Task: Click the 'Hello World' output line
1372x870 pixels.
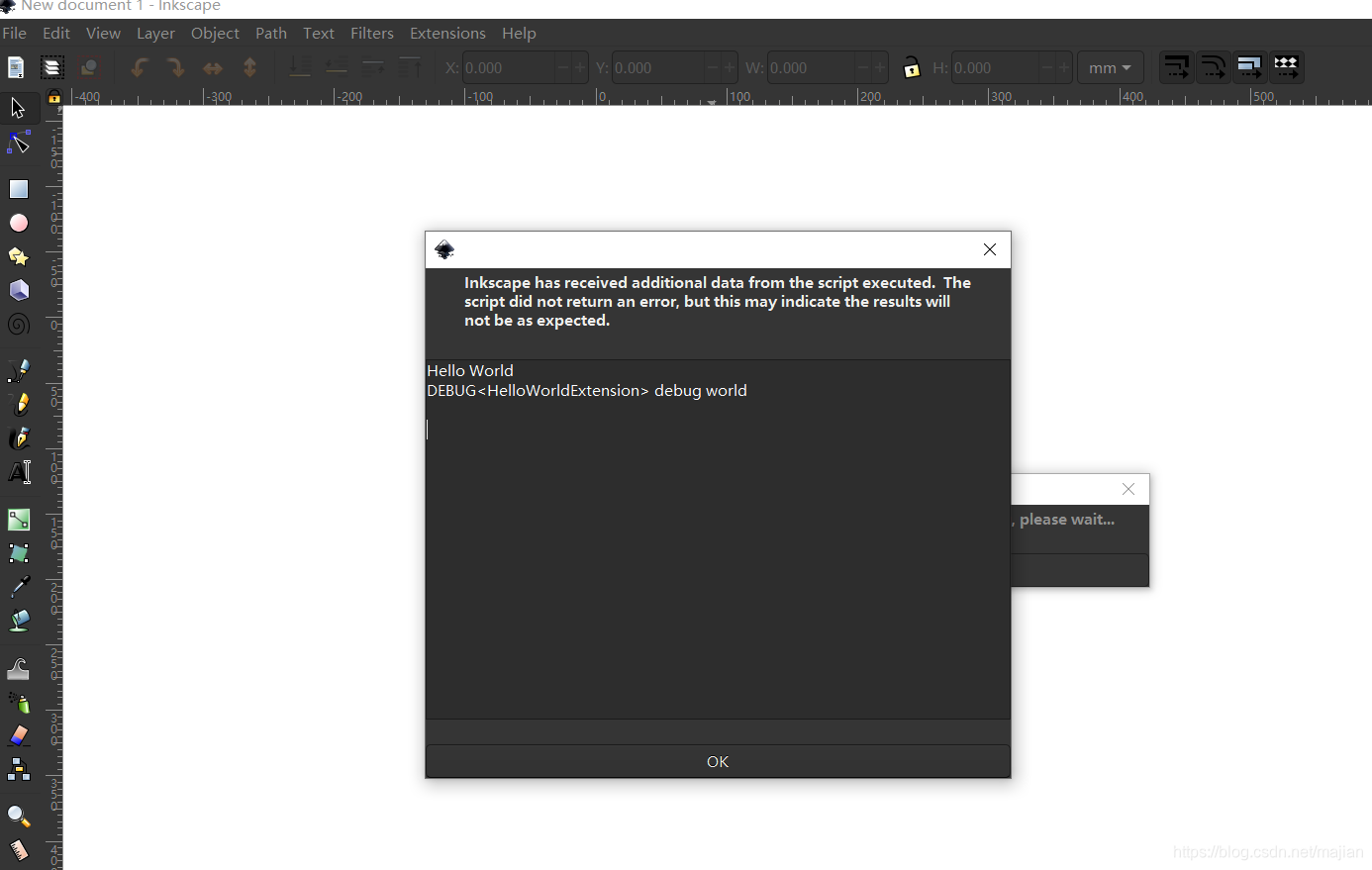Action: [x=470, y=370]
